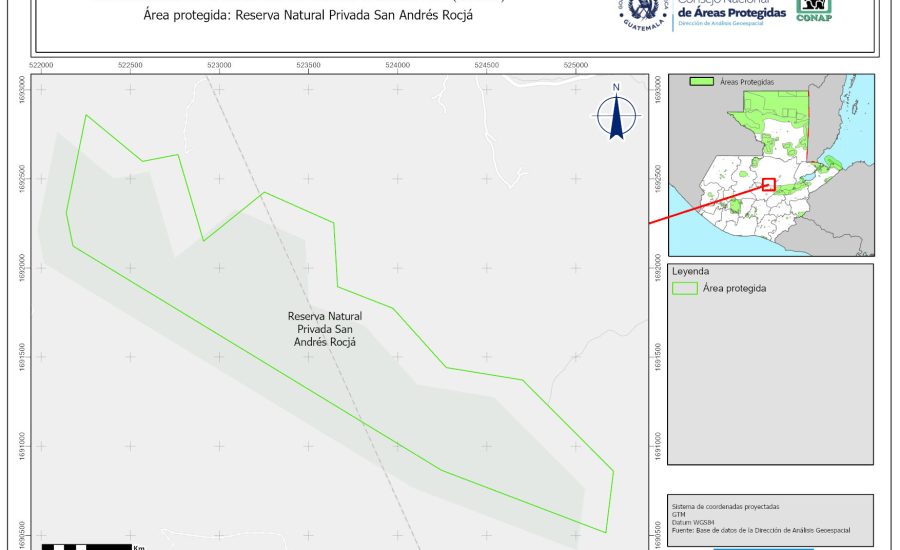Click the Guatemala government seal emblem
Image resolution: width=900 pixels, height=550 pixels.
tap(642, 12)
